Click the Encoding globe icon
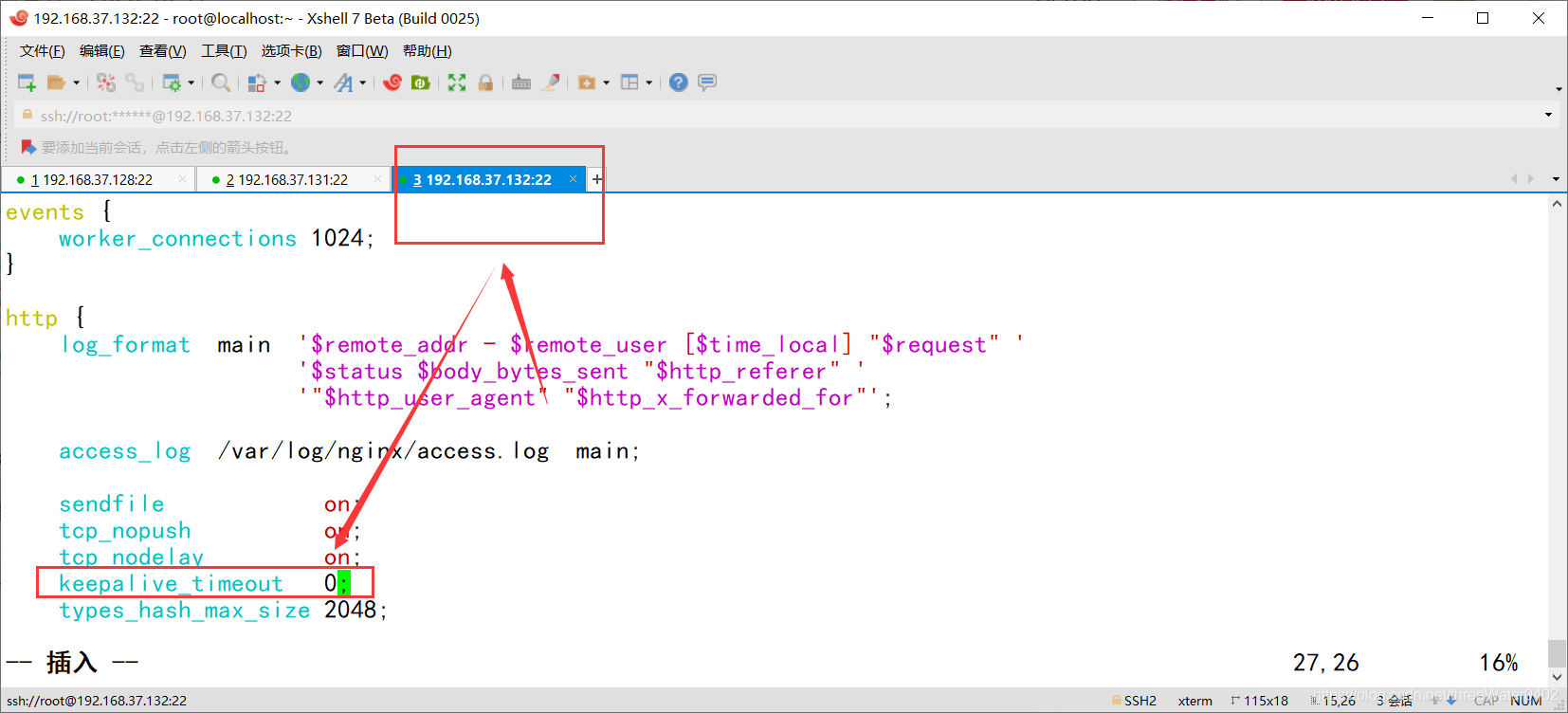Viewport: 1568px width, 713px height. [x=301, y=82]
